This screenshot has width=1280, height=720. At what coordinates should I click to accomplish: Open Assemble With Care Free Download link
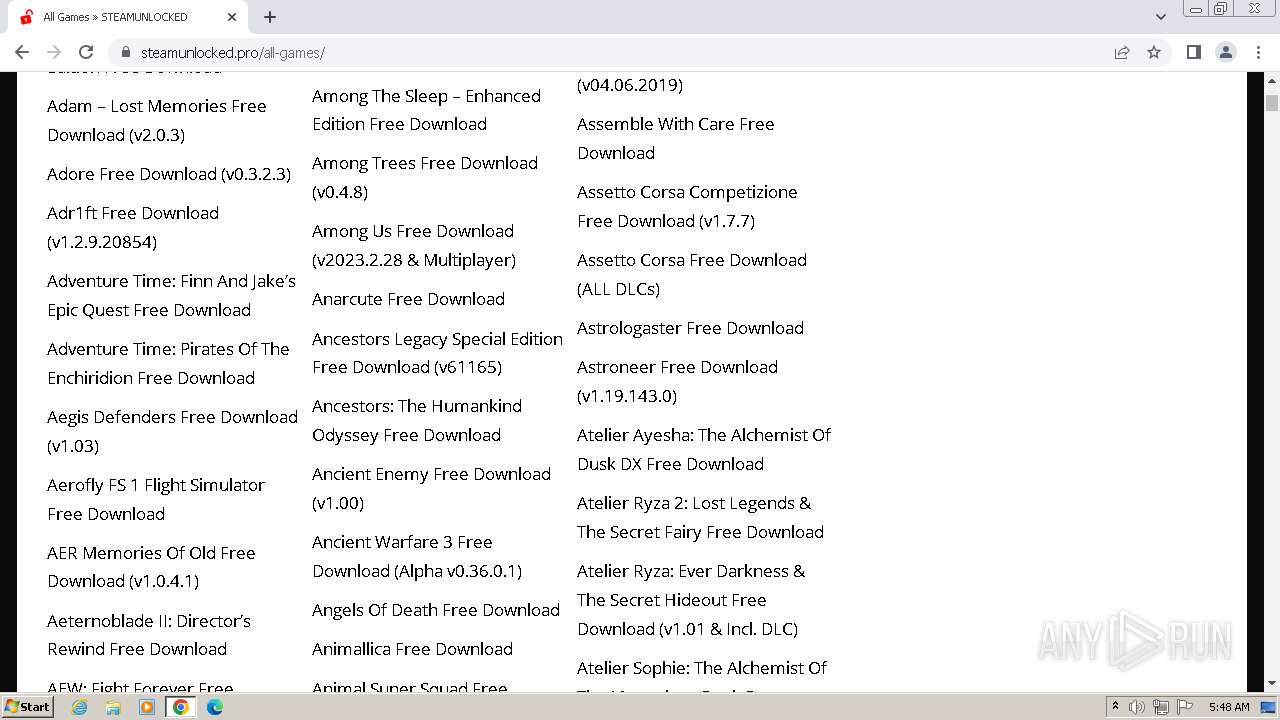pos(676,138)
